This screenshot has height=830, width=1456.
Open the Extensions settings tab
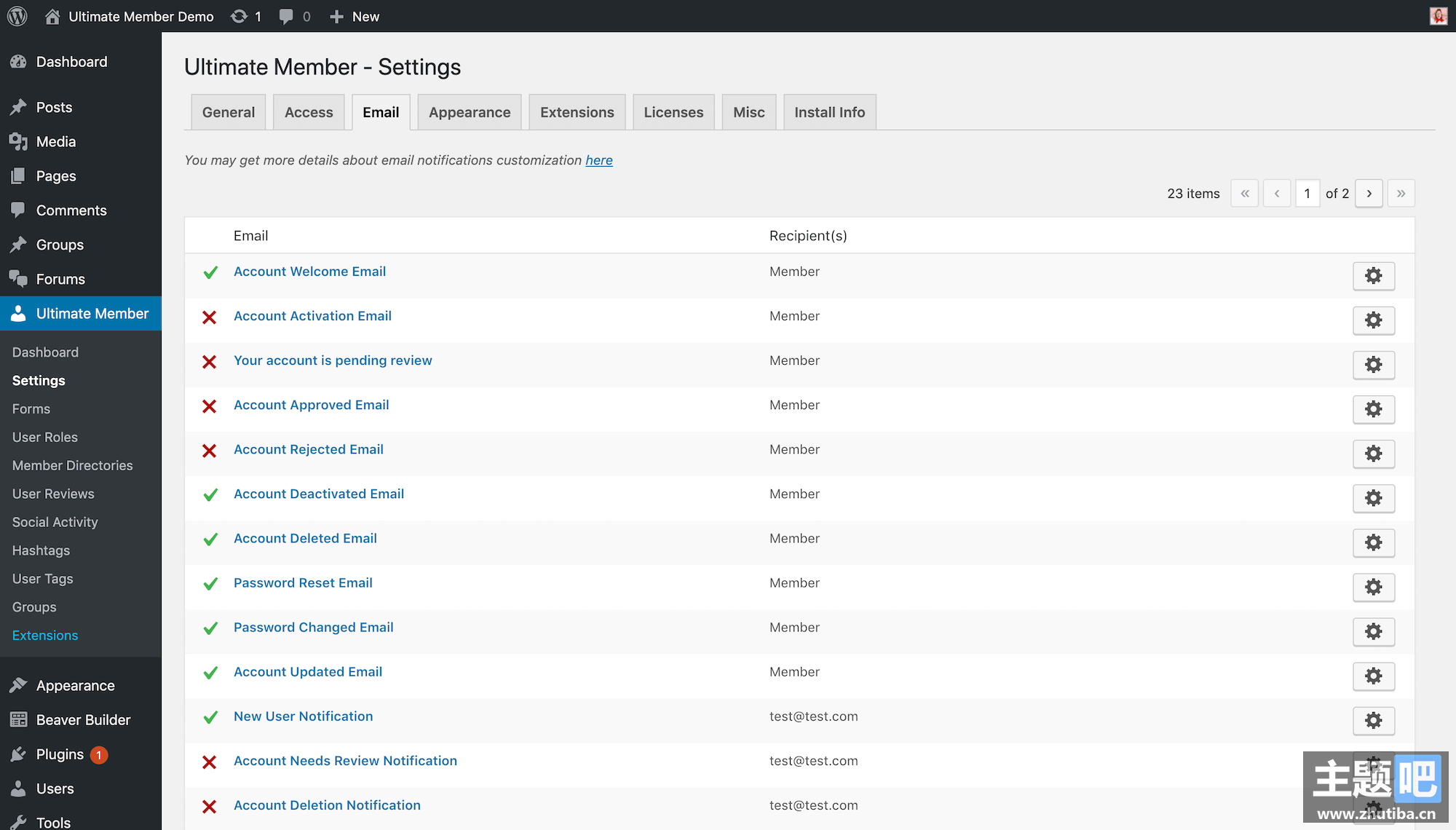click(577, 112)
